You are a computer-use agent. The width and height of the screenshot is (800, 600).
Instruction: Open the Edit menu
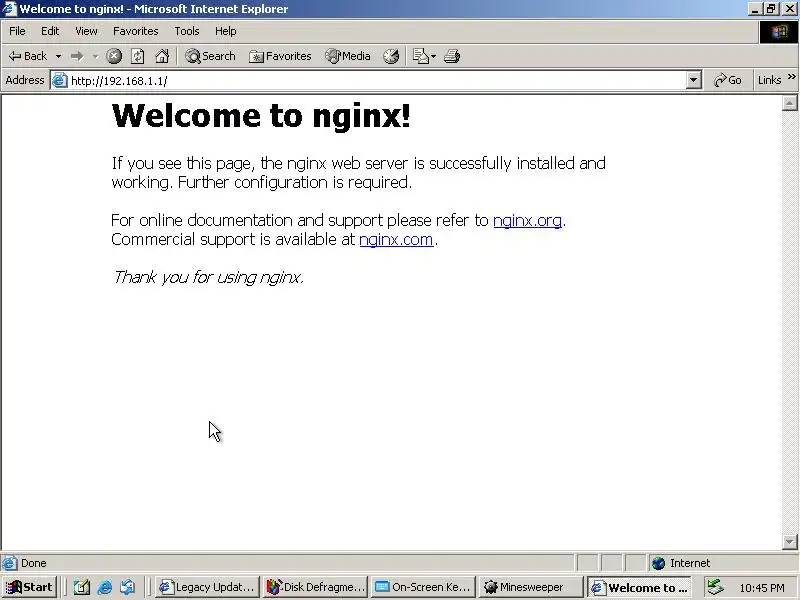point(50,31)
